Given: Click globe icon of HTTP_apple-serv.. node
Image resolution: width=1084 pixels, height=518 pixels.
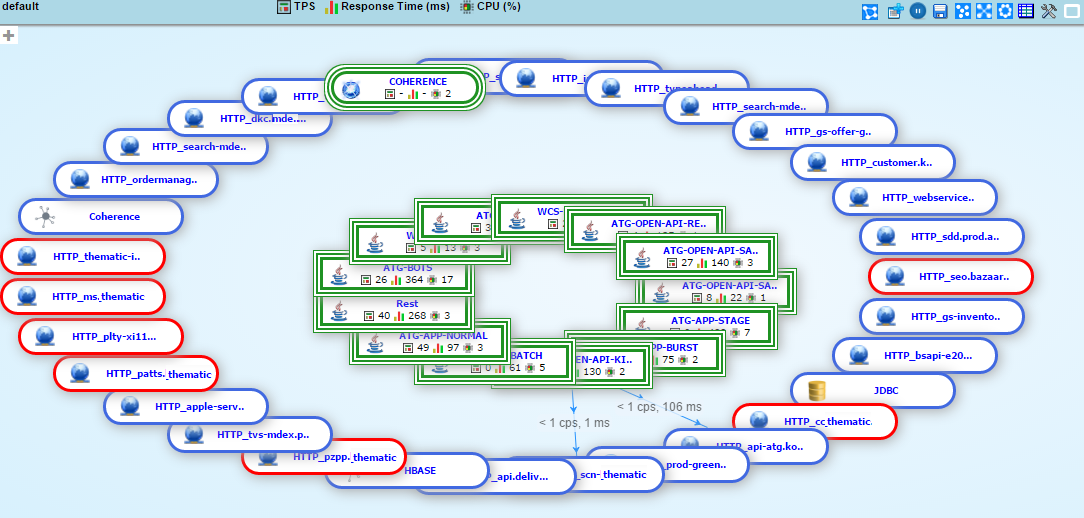Looking at the screenshot, I should click(x=130, y=407).
